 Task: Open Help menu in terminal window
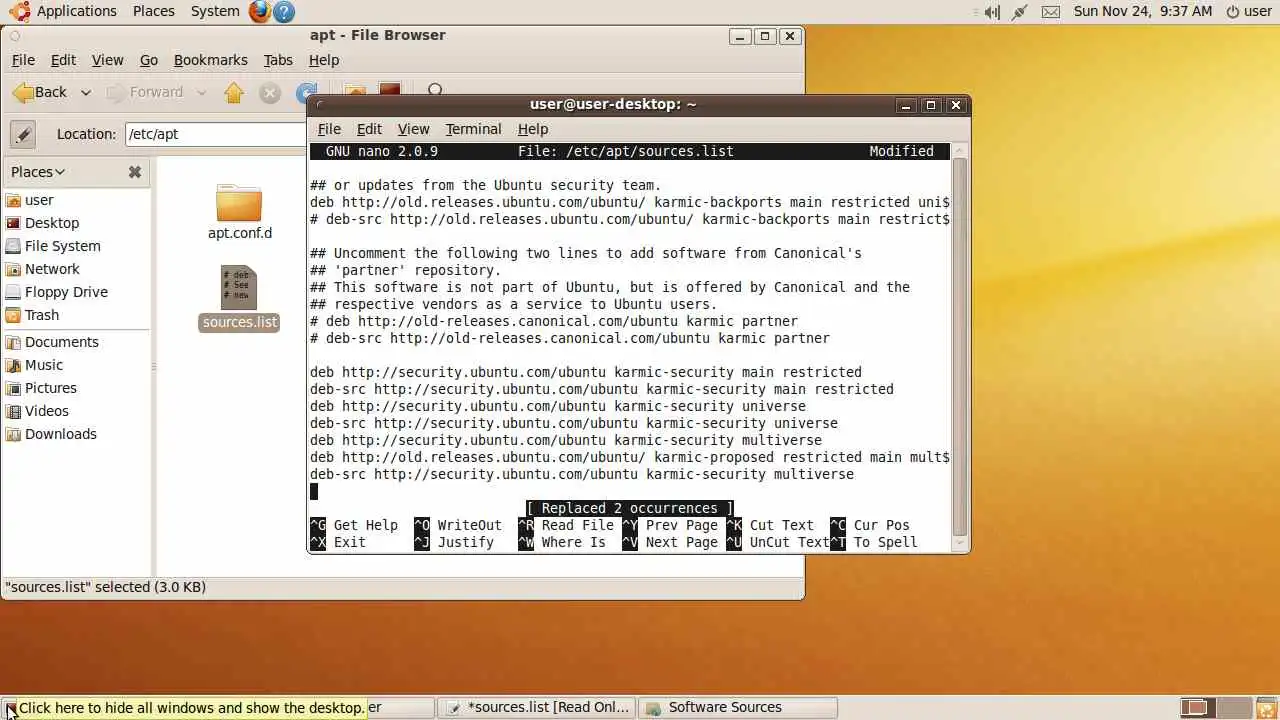(x=533, y=129)
